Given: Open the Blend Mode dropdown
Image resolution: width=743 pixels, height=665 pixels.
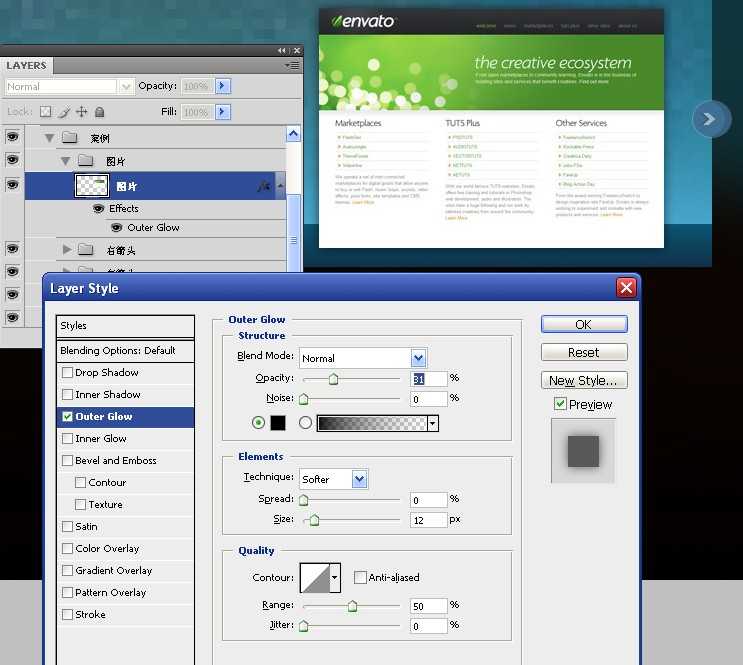Looking at the screenshot, I should pos(418,358).
